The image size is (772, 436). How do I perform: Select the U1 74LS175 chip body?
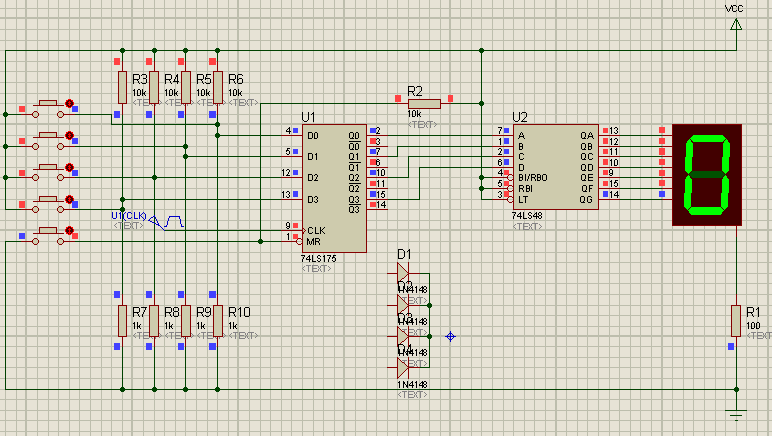[x=334, y=188]
